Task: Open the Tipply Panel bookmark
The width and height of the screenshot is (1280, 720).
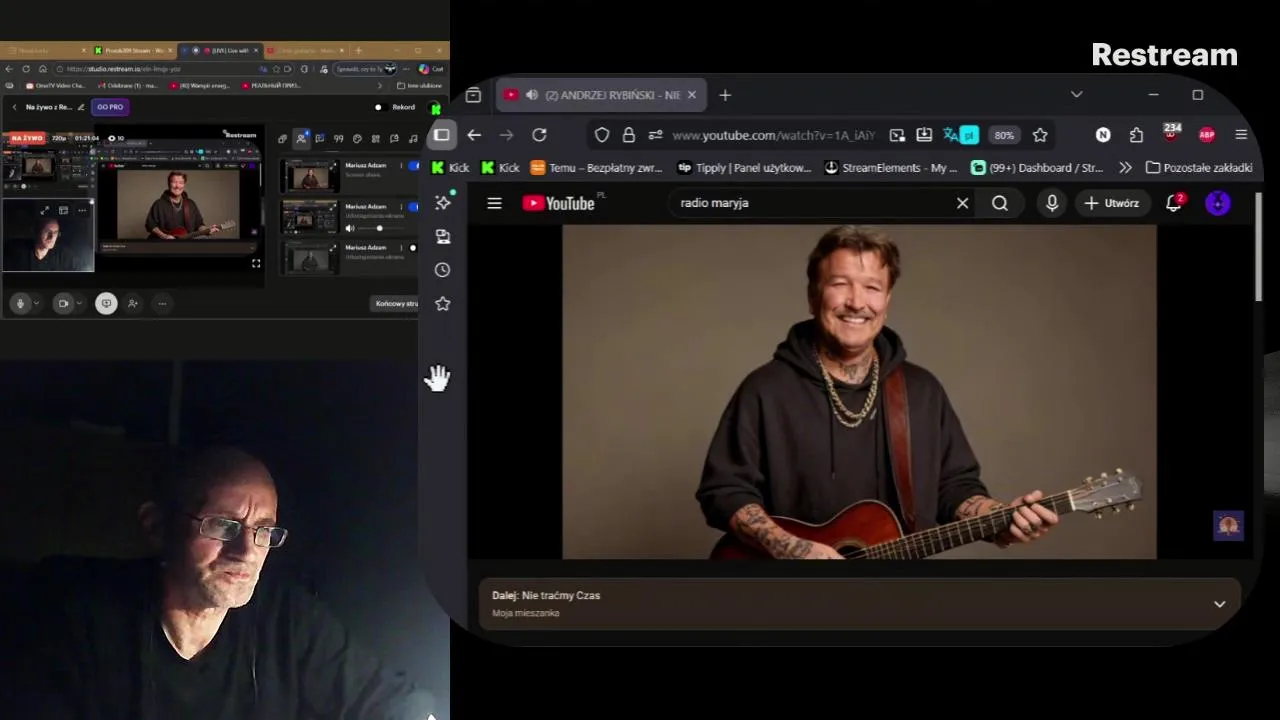Action: 744,168
